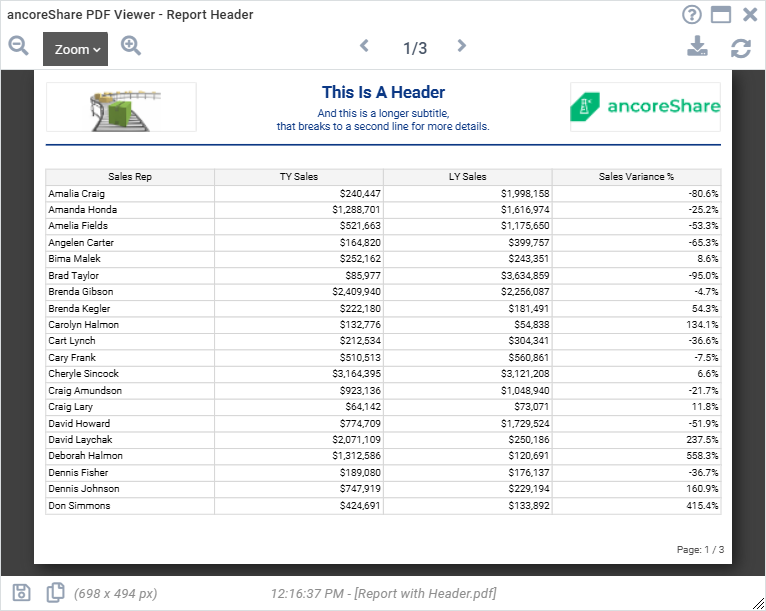Click the copy pages icon
The width and height of the screenshot is (766, 611).
coord(55,592)
